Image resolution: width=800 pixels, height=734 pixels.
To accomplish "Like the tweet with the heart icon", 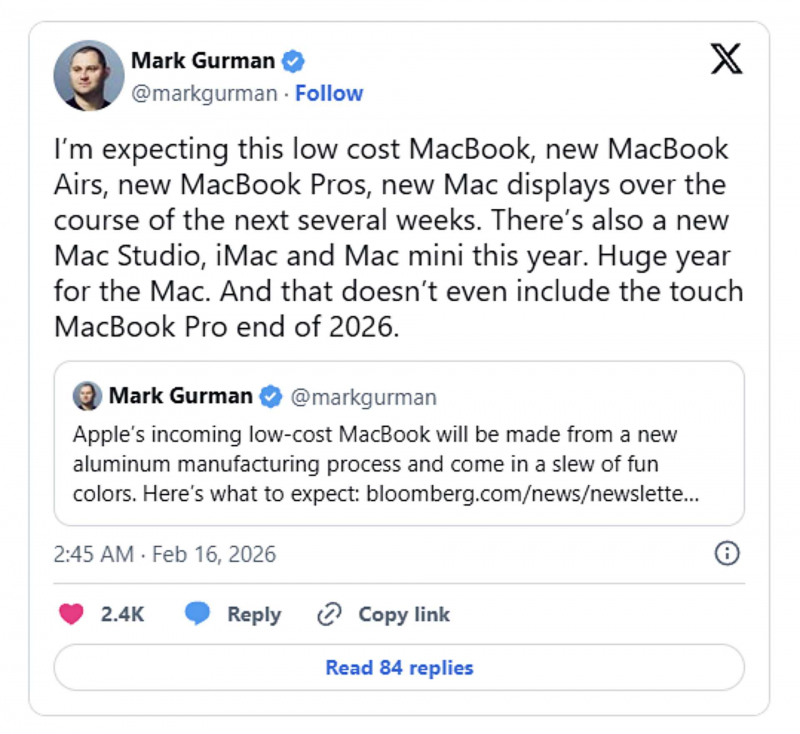I will point(71,614).
